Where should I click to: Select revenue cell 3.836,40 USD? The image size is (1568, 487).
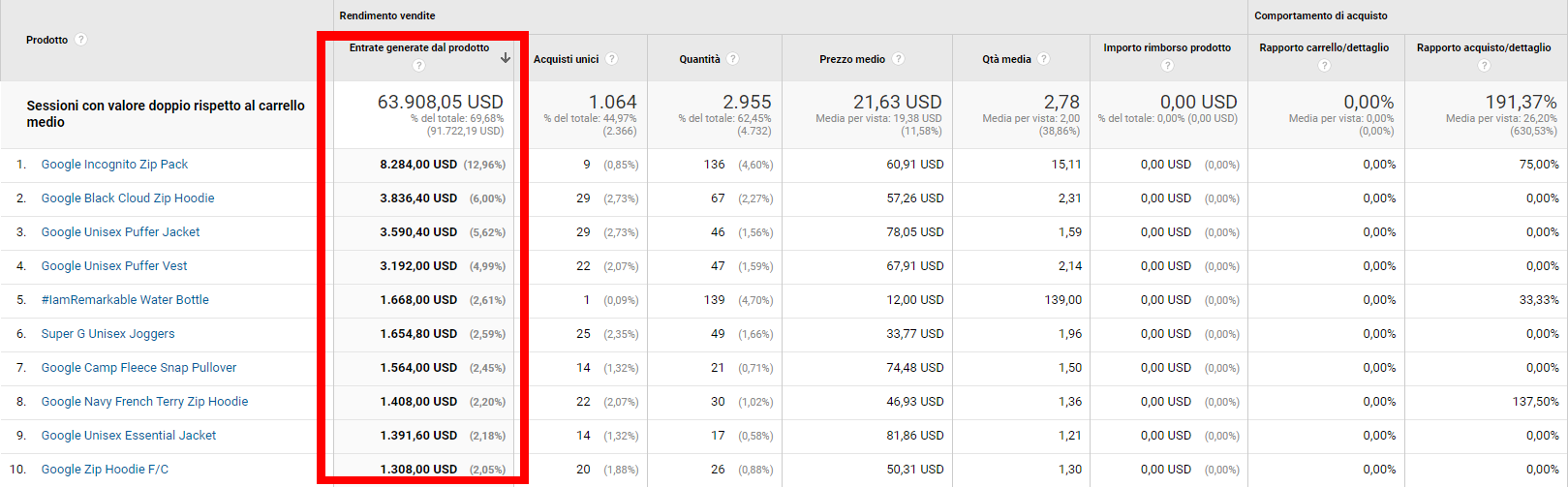[418, 198]
